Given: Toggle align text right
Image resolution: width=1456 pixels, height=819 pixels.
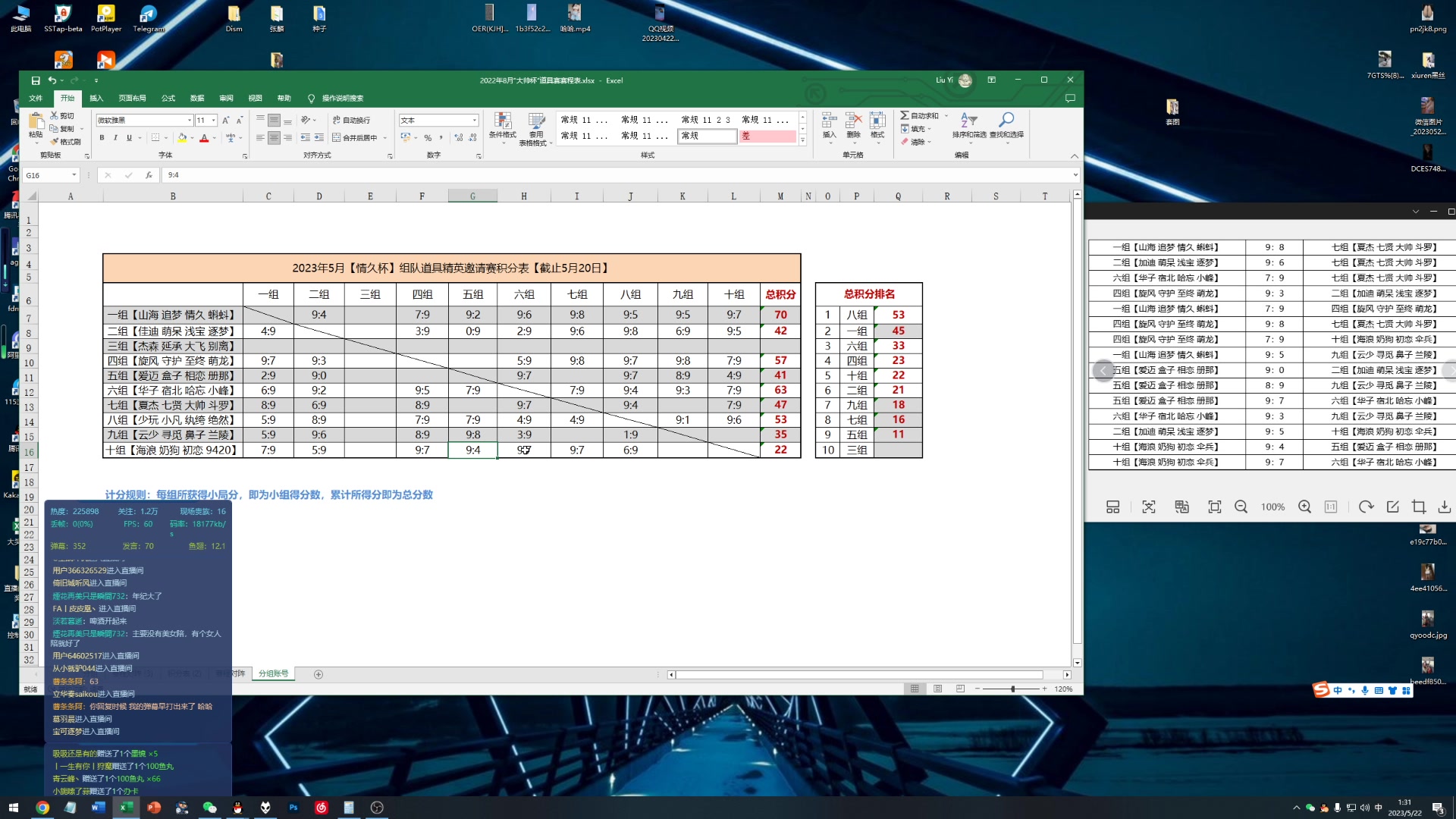Looking at the screenshot, I should coord(287,138).
